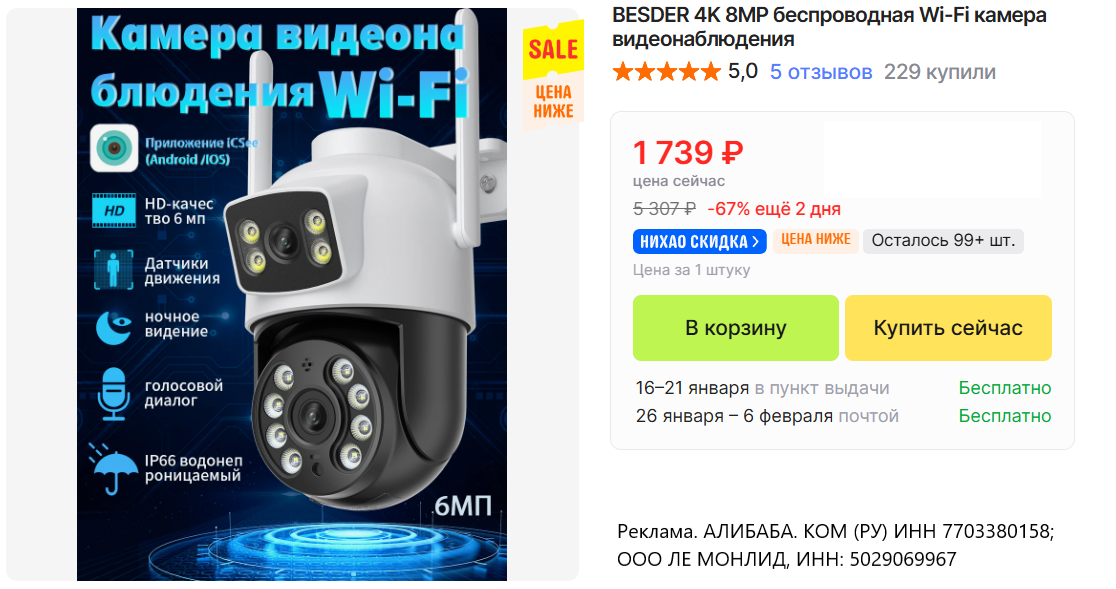Screen dimensions: 1116x589
Task: Click the ЦЕНА НИЖЕ badge under SALE
Action: (x=553, y=101)
